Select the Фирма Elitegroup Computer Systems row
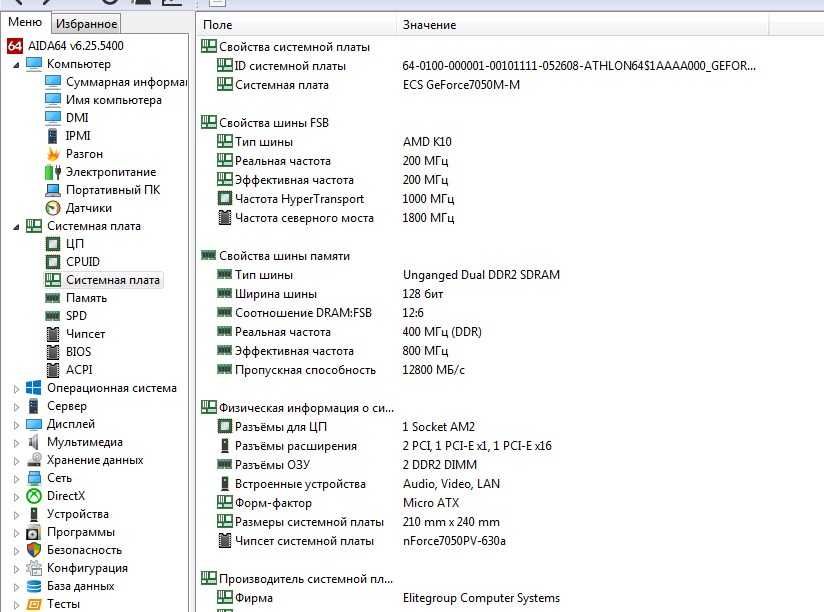Image resolution: width=824 pixels, height=612 pixels. (x=388, y=598)
